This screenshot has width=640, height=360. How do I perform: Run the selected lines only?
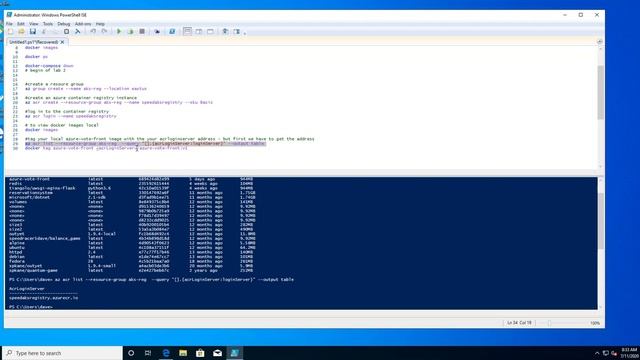point(131,31)
